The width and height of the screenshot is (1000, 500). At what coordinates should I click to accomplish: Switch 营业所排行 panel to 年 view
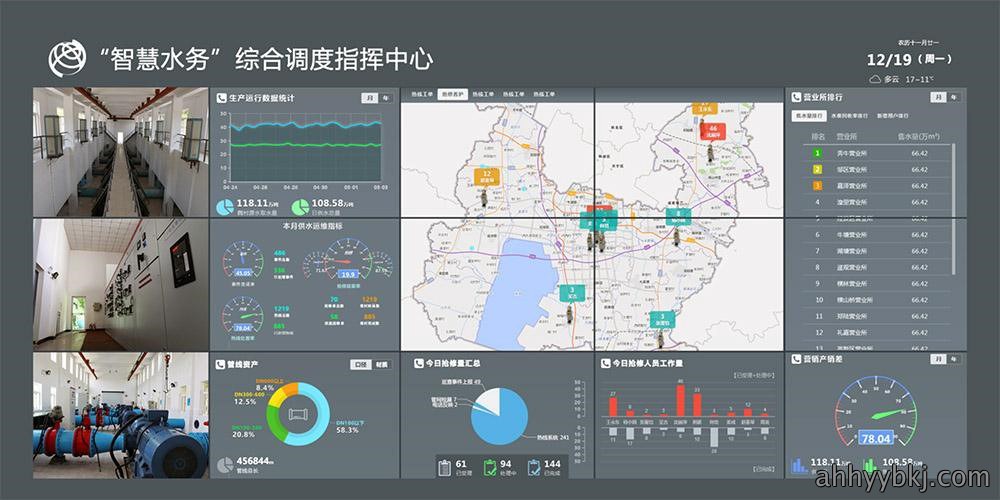[x=953, y=98]
